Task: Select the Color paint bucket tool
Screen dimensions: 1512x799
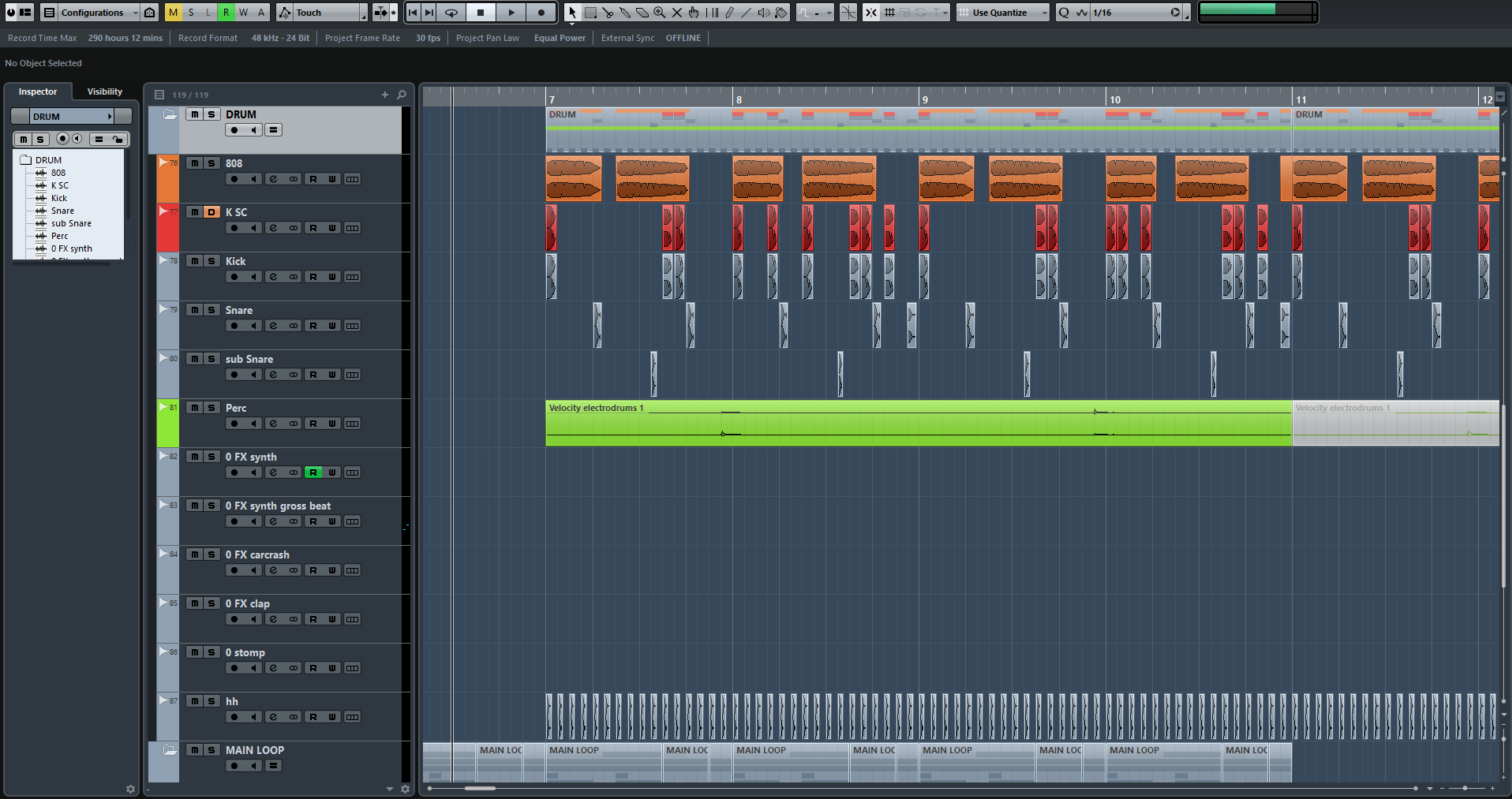Action: [781, 13]
